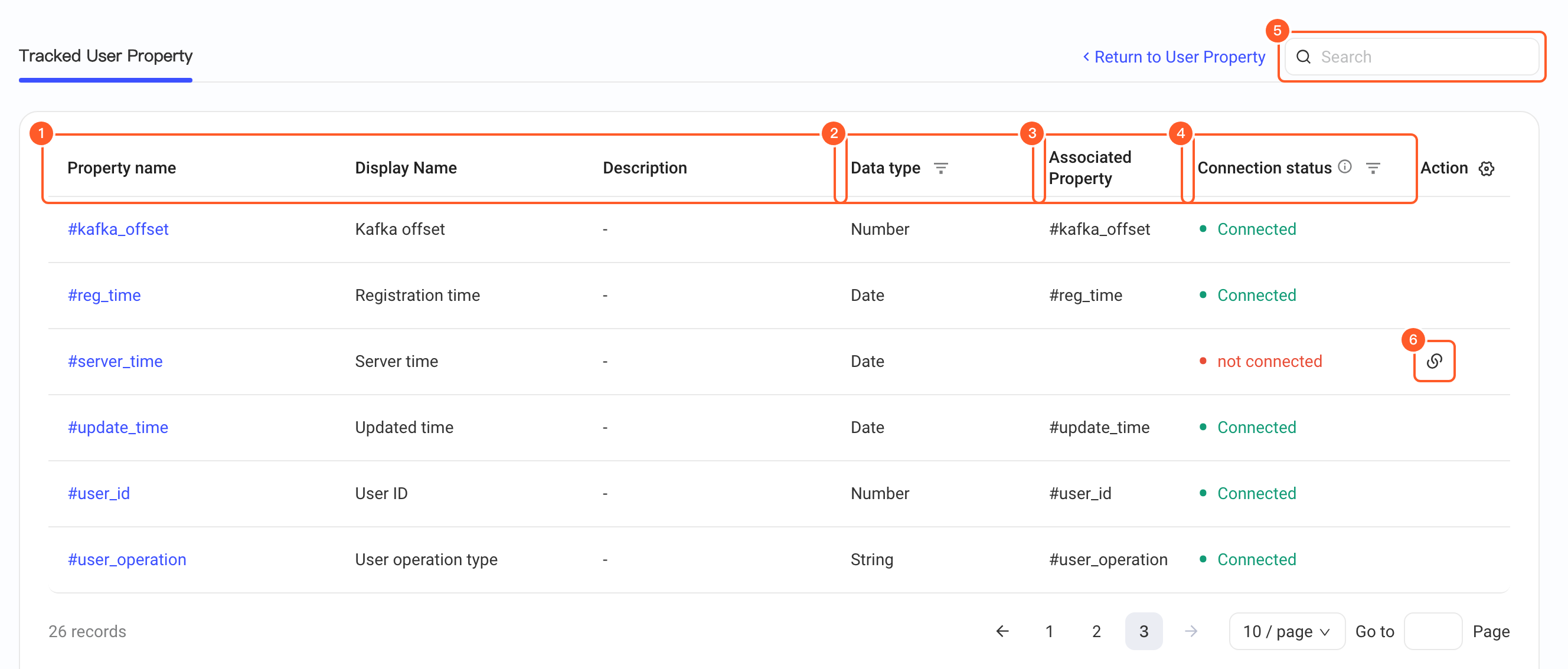Go to the previous page arrow

click(x=1002, y=631)
